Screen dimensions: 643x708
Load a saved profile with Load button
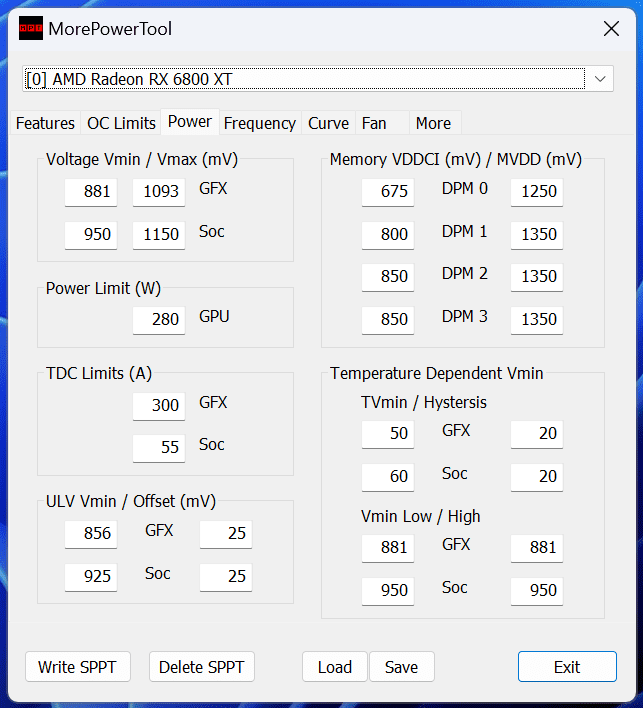[x=335, y=667]
